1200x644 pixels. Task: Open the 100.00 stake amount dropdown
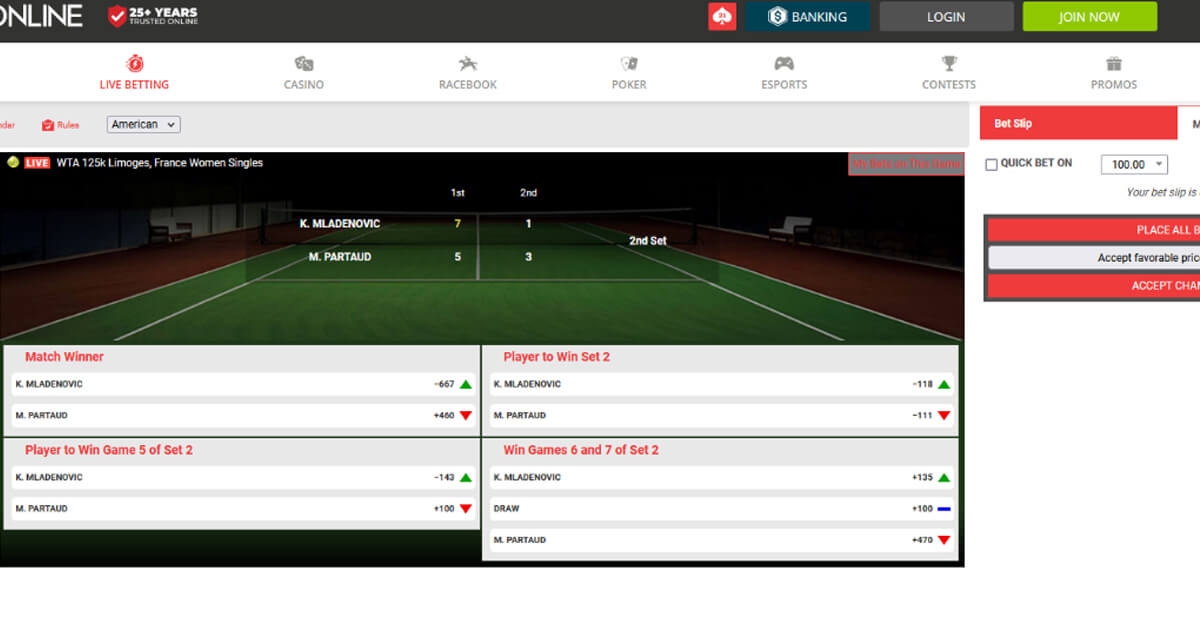click(x=1134, y=163)
